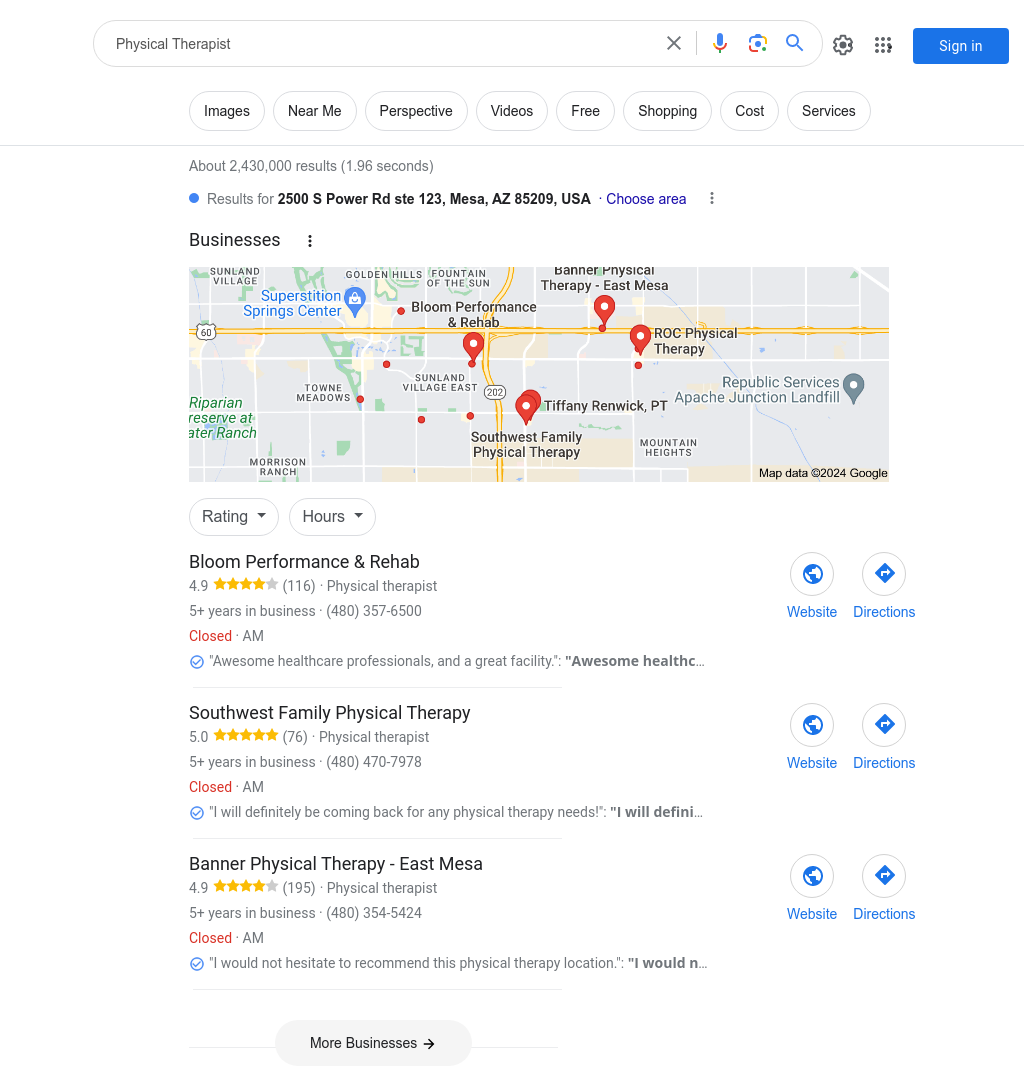
Task: Open More Businesses results
Action: (373, 1043)
